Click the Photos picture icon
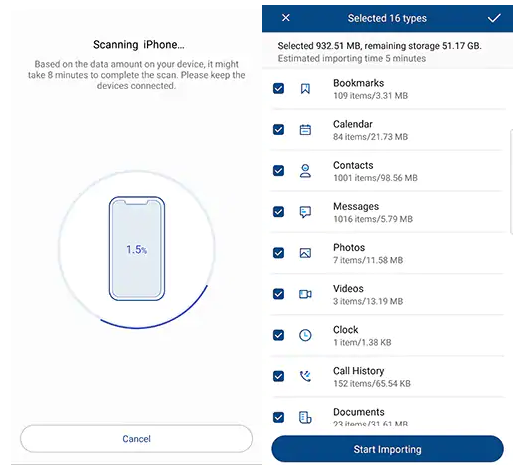Image resolution: width=524 pixels, height=474 pixels. (x=305, y=253)
